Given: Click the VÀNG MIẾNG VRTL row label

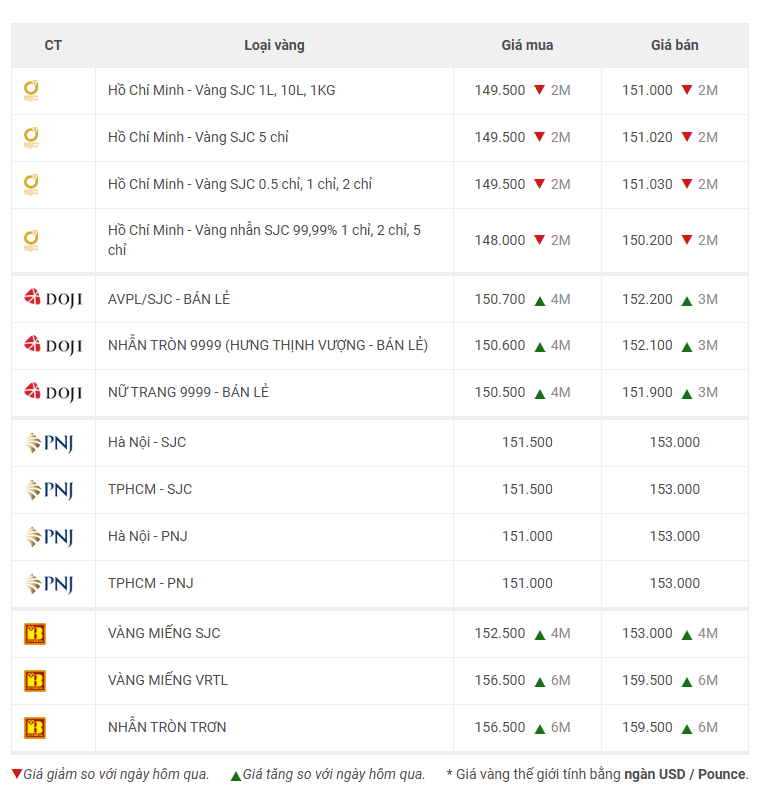Looking at the screenshot, I should (x=168, y=680).
